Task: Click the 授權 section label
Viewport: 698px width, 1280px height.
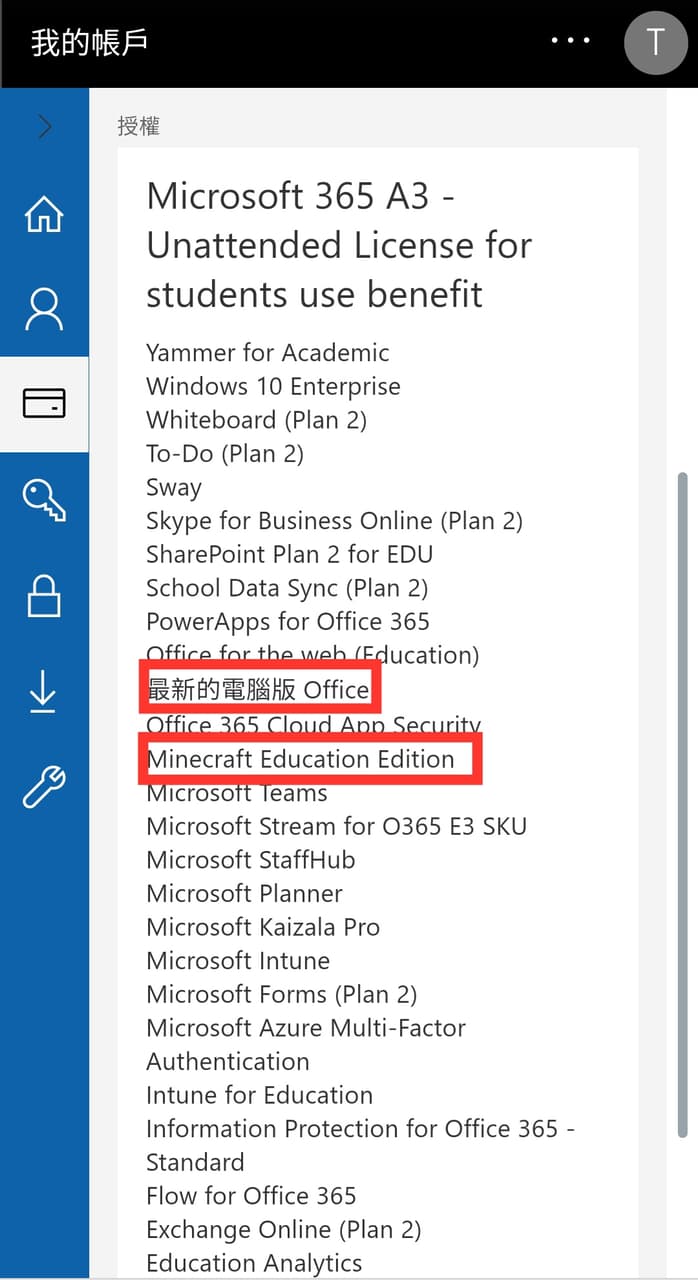Action: click(x=138, y=126)
